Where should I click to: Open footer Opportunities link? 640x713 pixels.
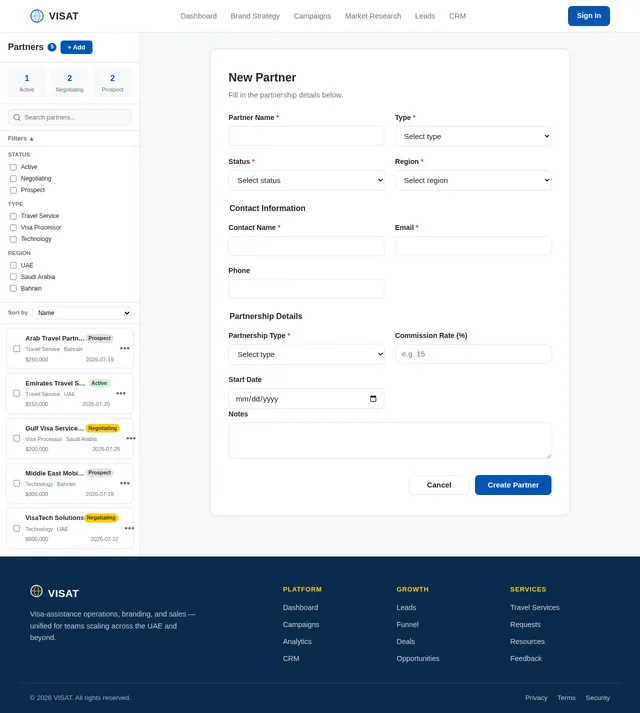[418, 658]
